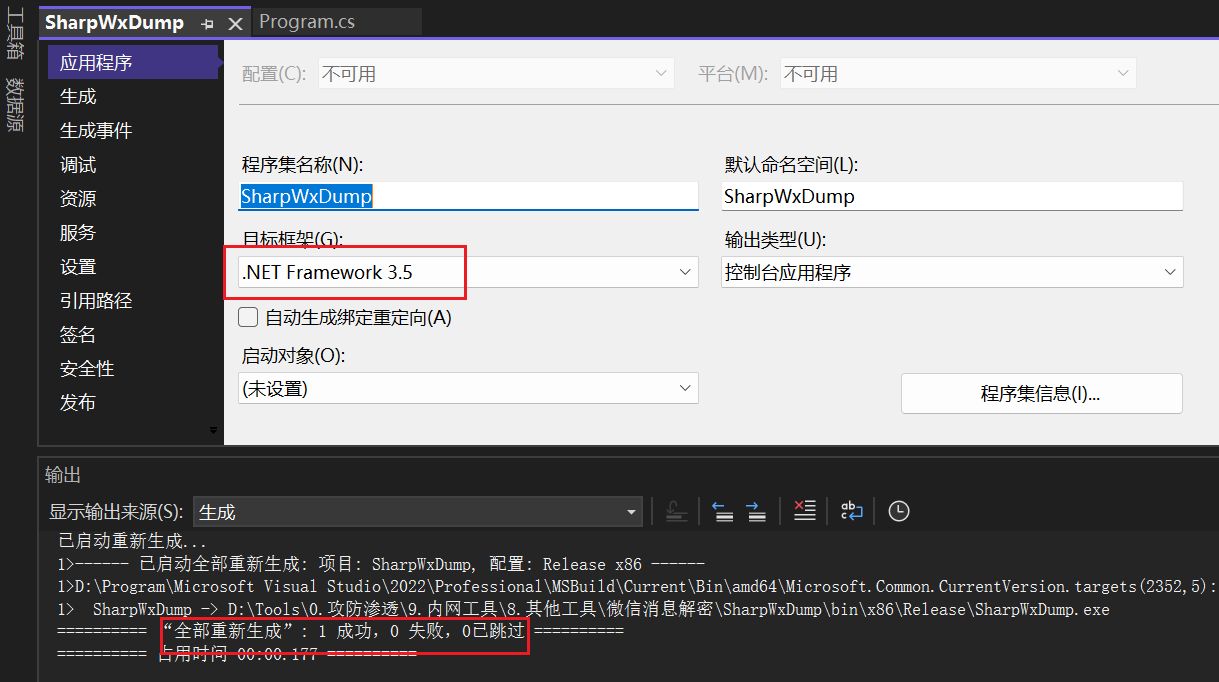Open the 显示输出来源 dropdown
This screenshot has width=1219, height=682.
click(417, 512)
